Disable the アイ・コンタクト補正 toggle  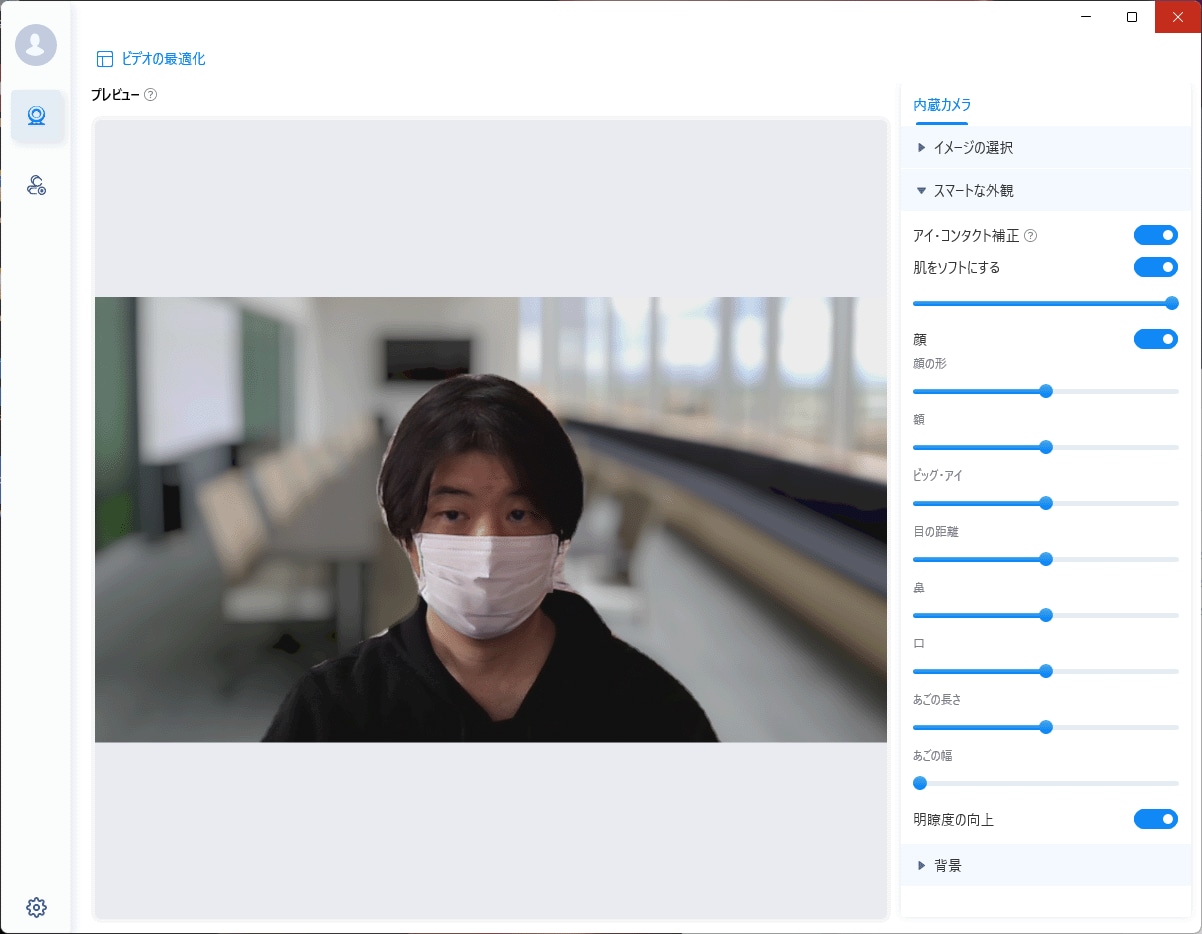tap(1155, 235)
